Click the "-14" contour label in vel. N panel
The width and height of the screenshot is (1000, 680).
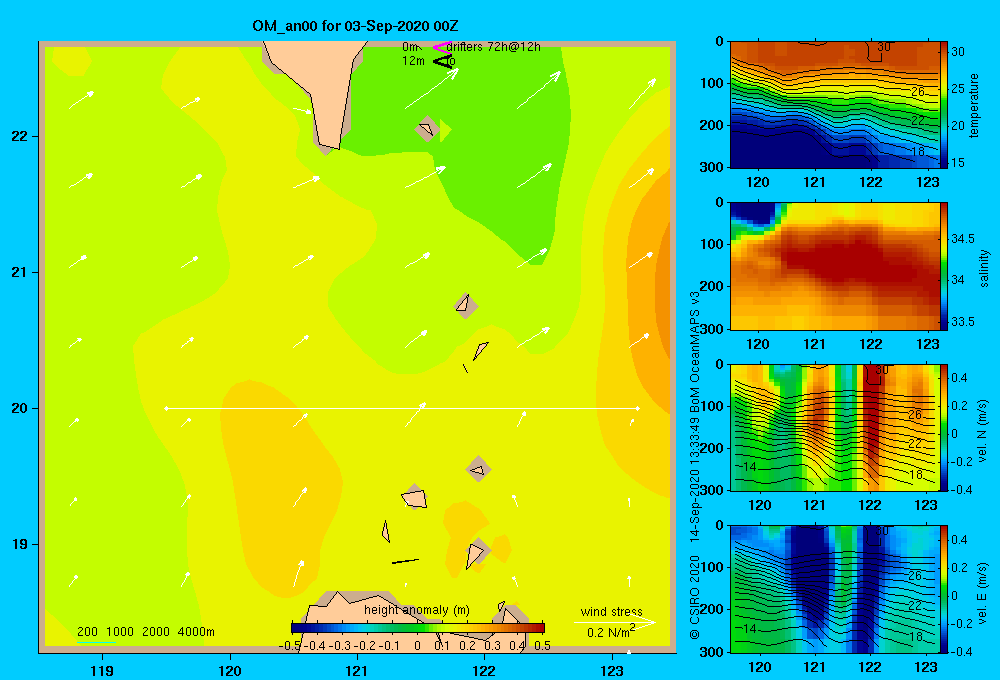[x=747, y=467]
